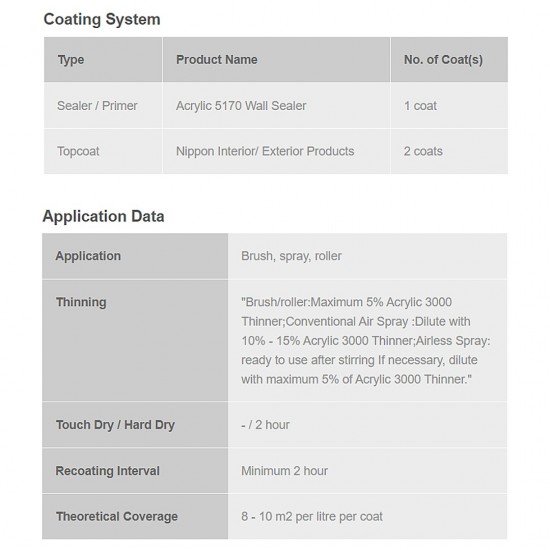This screenshot has width=550, height=550.
Task: Click Nippon Interior/ Exterior Products cell
Action: (265, 151)
